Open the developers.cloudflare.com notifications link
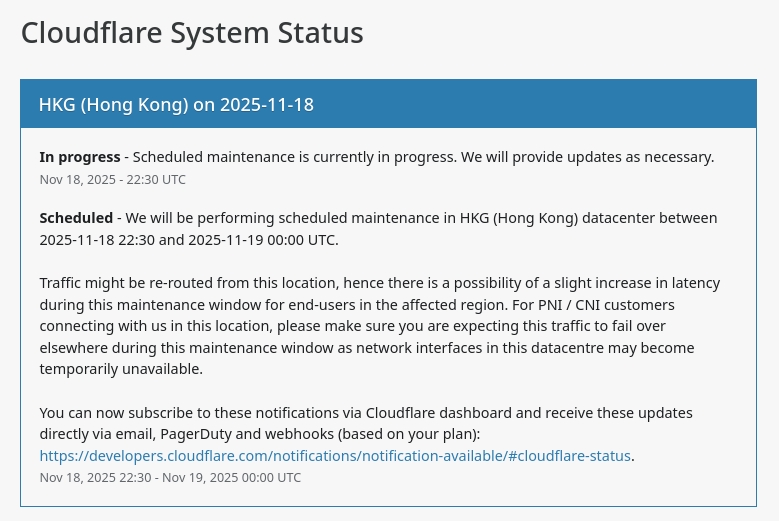 click(x=335, y=455)
